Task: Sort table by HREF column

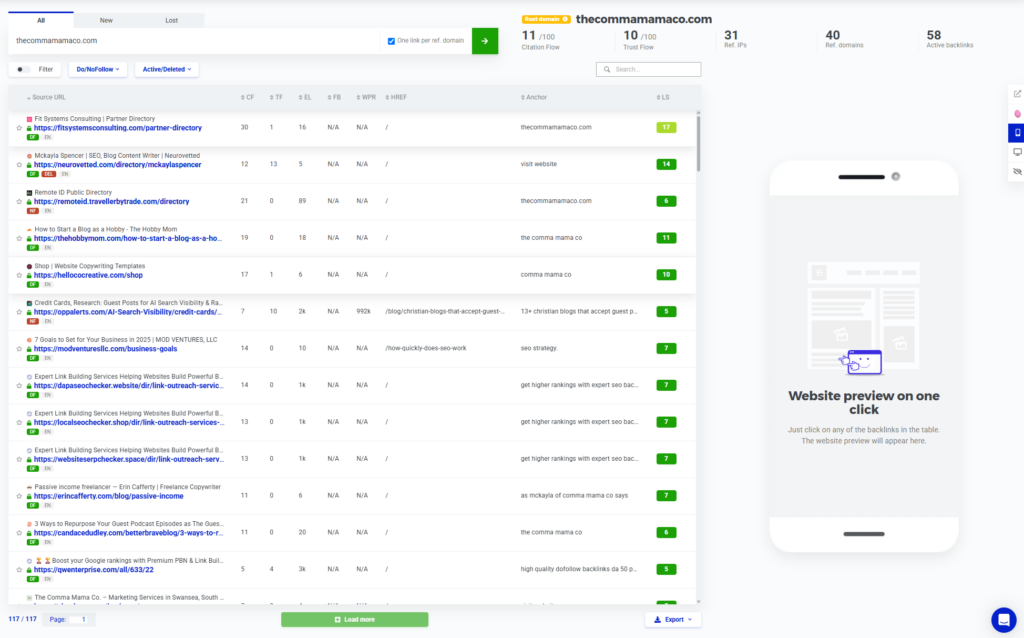Action: tap(396, 97)
